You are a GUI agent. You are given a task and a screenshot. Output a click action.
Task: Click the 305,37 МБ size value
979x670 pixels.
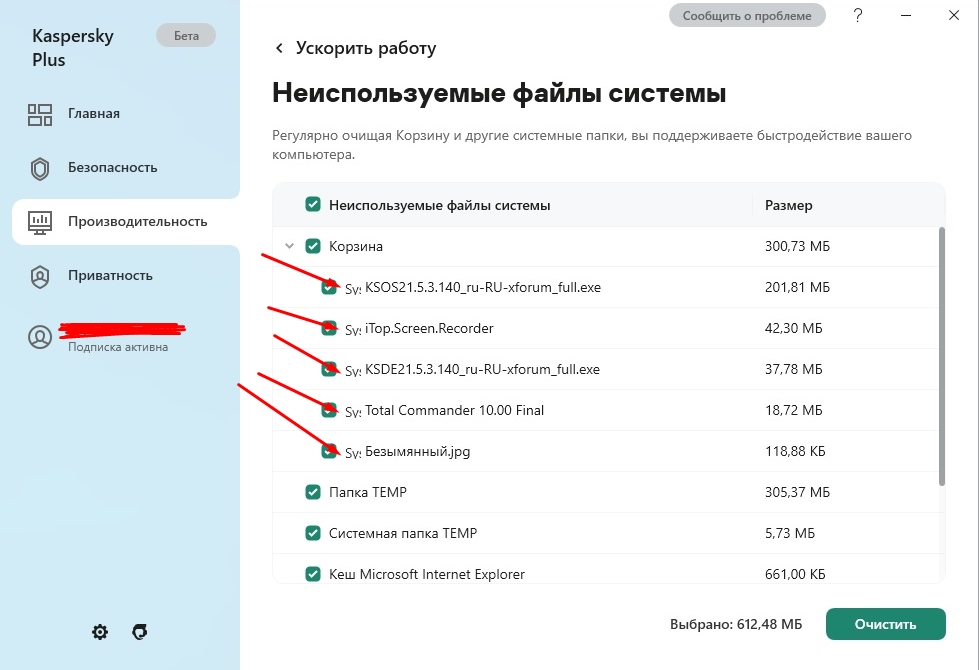[797, 492]
